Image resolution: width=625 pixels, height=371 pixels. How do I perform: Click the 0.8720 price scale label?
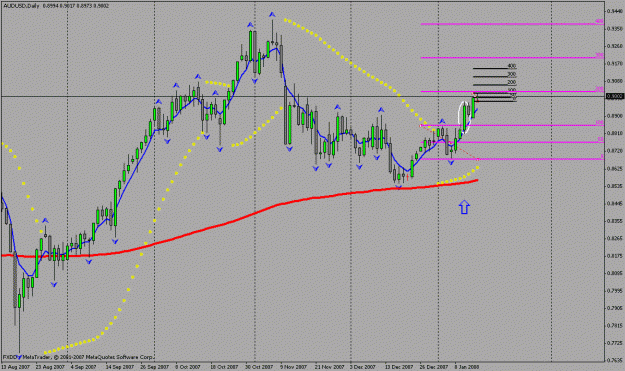[x=614, y=151]
